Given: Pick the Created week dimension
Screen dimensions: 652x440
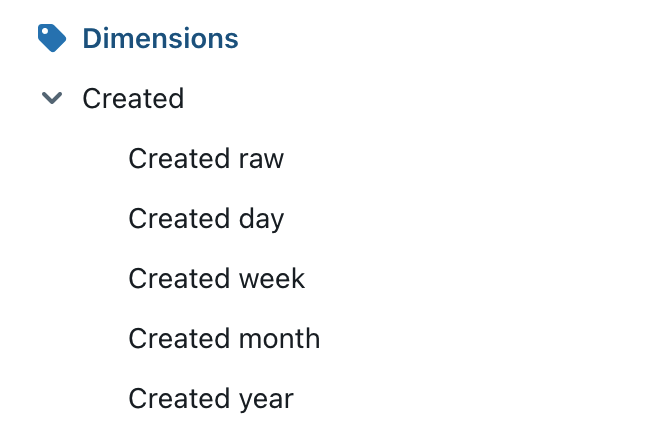Looking at the screenshot, I should (x=217, y=279).
